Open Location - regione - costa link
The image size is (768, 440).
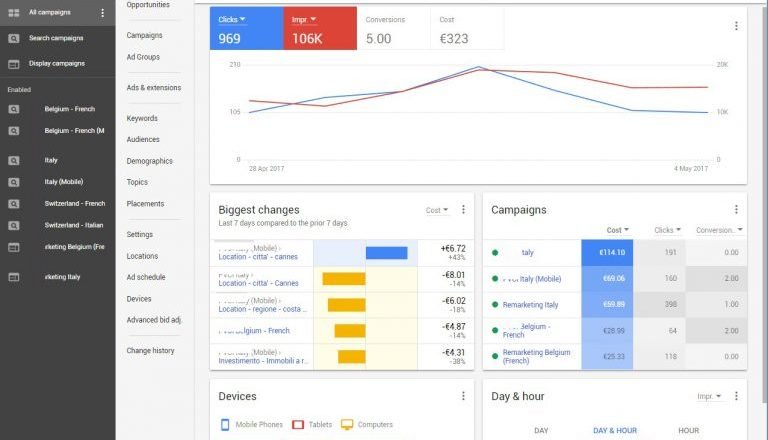(x=263, y=309)
